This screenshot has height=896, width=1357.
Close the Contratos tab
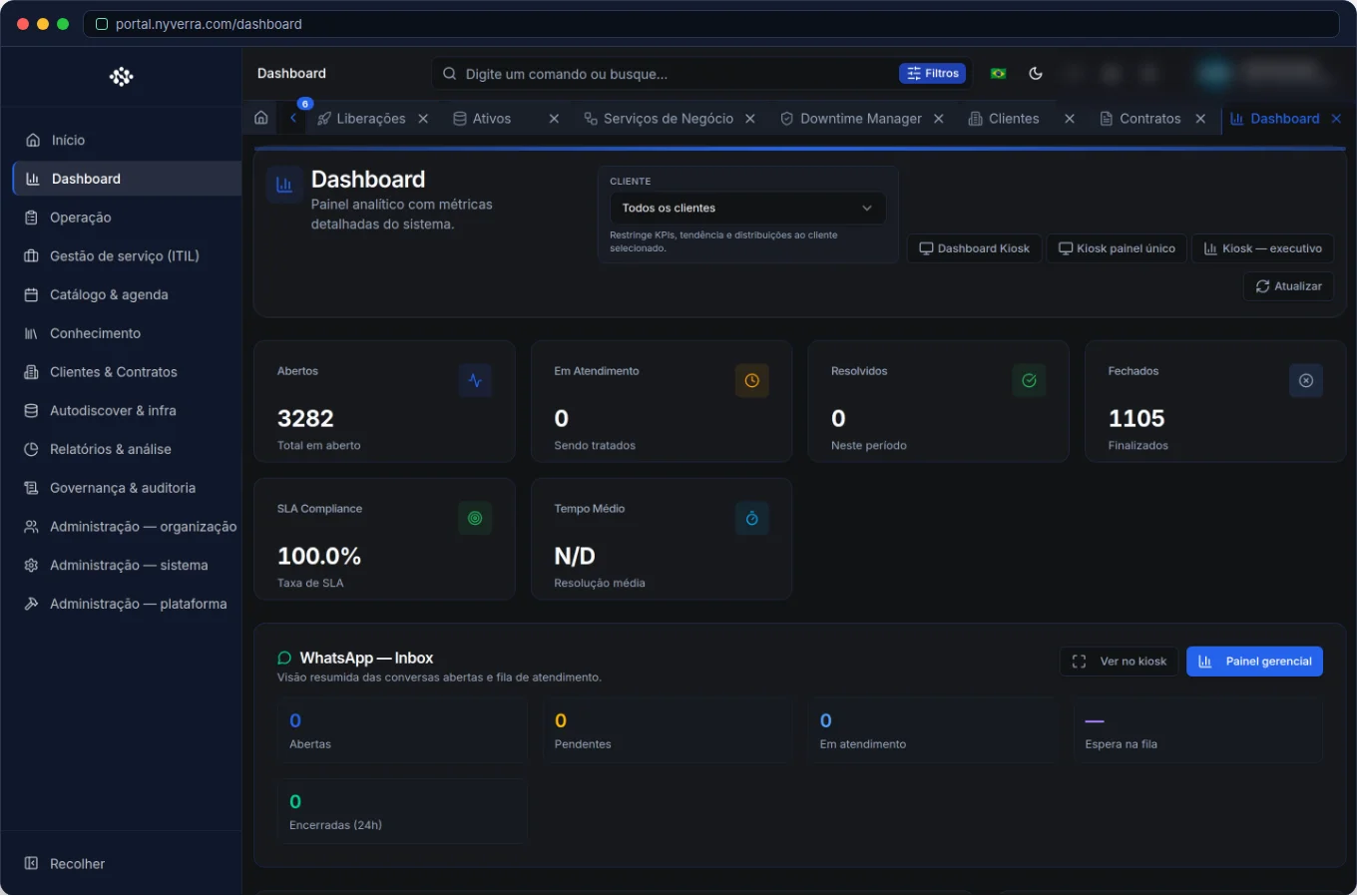1200,119
